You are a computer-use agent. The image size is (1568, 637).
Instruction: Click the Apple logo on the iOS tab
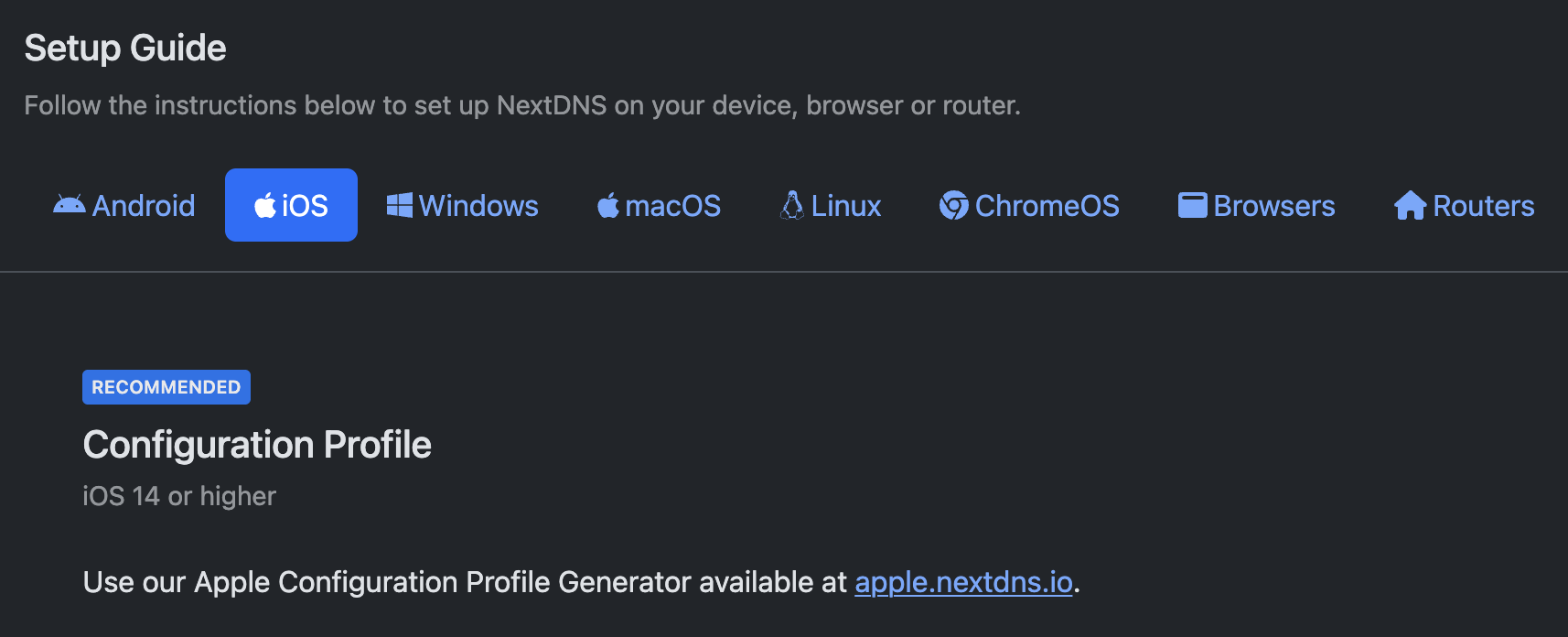[x=267, y=205]
